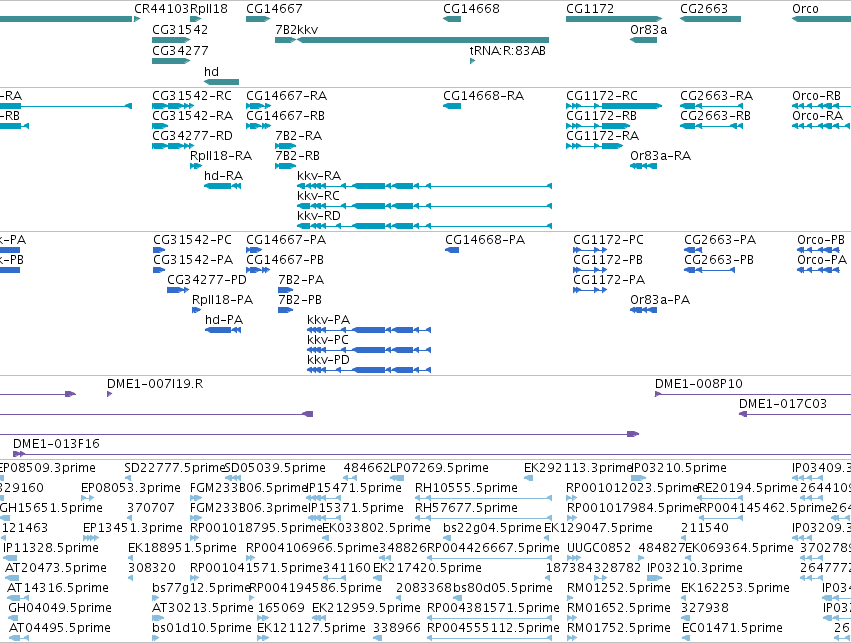Click EST RM01252.5prime label
The height and width of the screenshot is (643, 851).
point(619,588)
